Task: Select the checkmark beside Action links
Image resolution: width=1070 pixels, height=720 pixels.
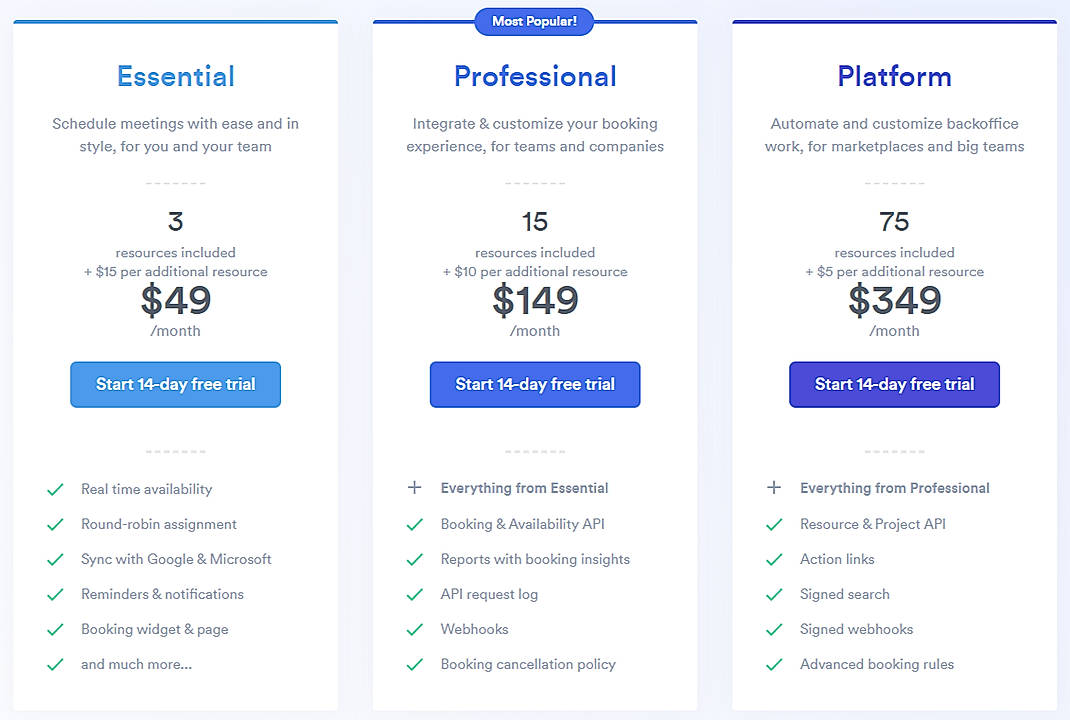Action: 775,559
